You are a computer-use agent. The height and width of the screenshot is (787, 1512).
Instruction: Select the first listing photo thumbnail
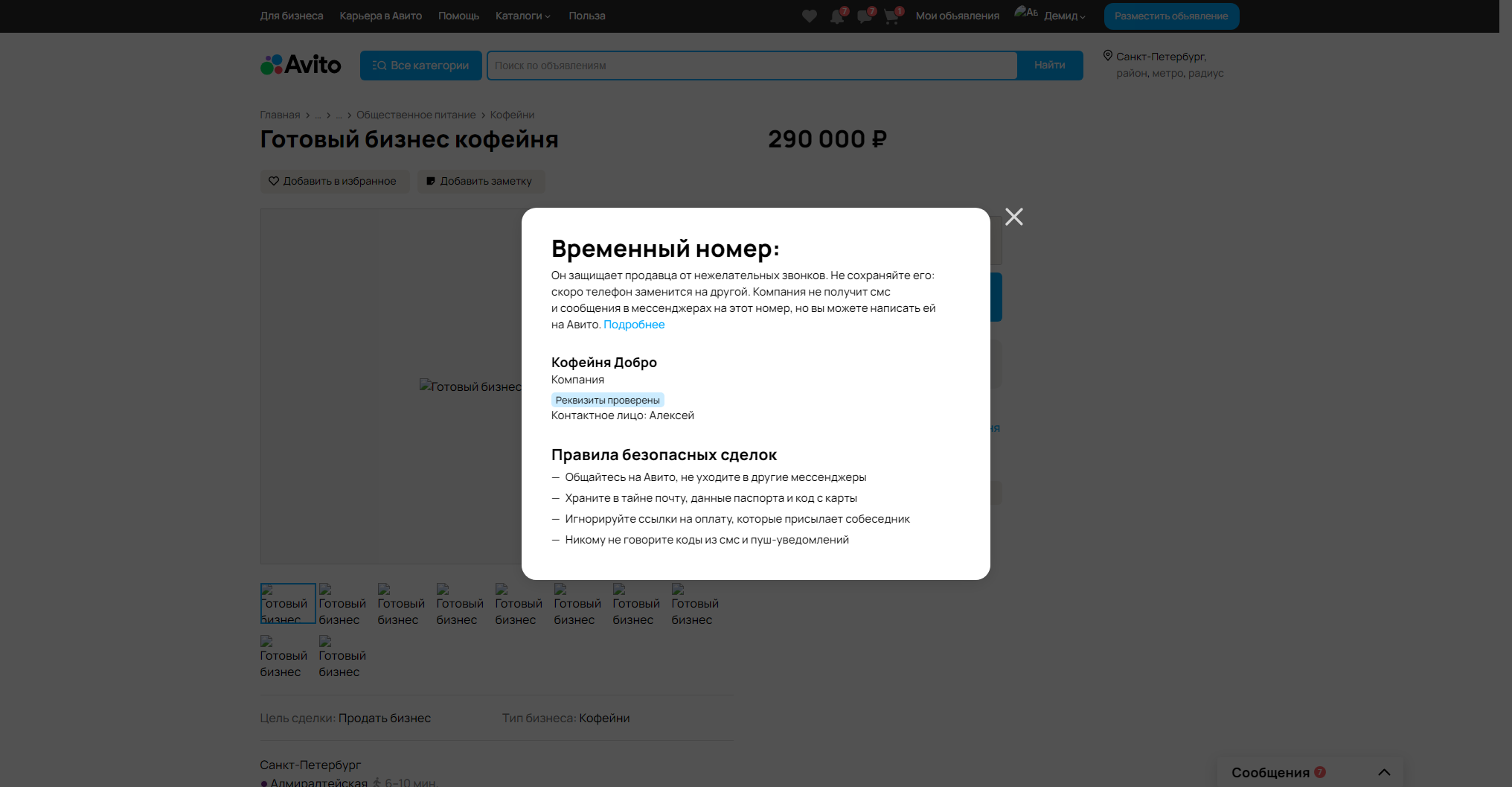[288, 604]
